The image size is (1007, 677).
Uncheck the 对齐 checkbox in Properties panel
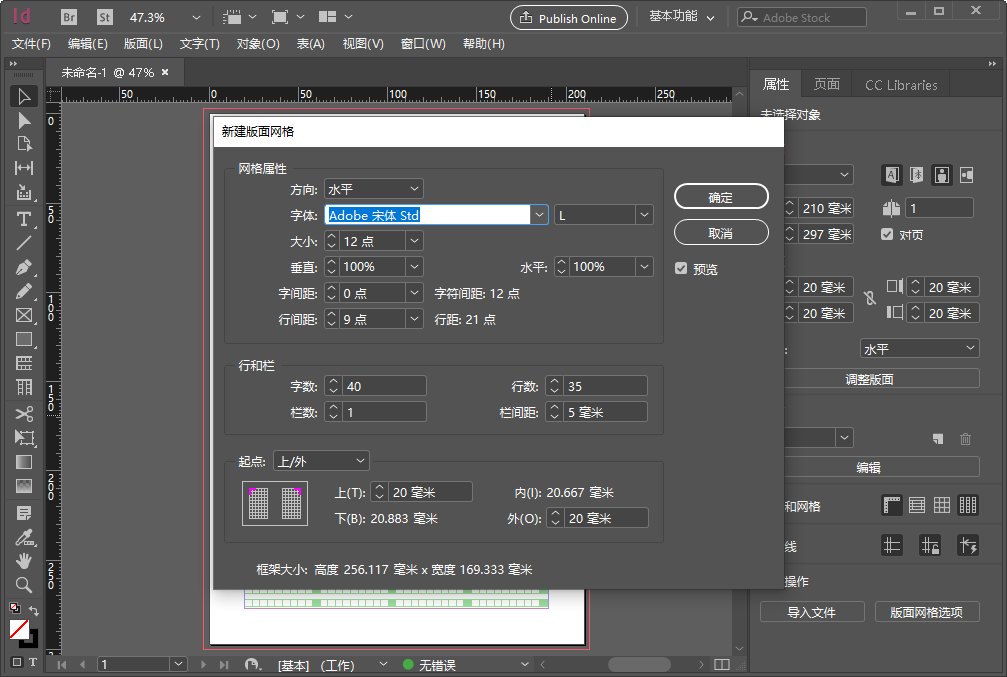[889, 234]
